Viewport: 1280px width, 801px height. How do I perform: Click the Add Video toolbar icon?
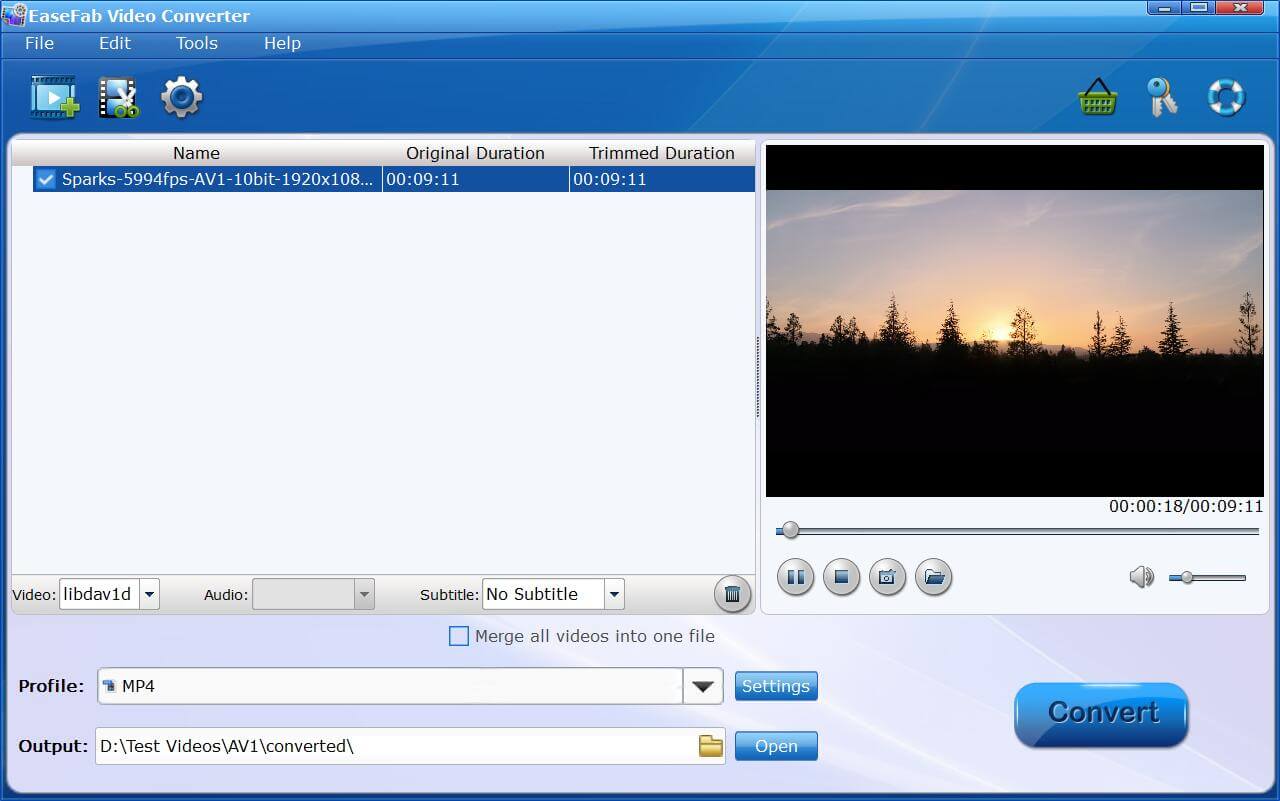point(54,97)
